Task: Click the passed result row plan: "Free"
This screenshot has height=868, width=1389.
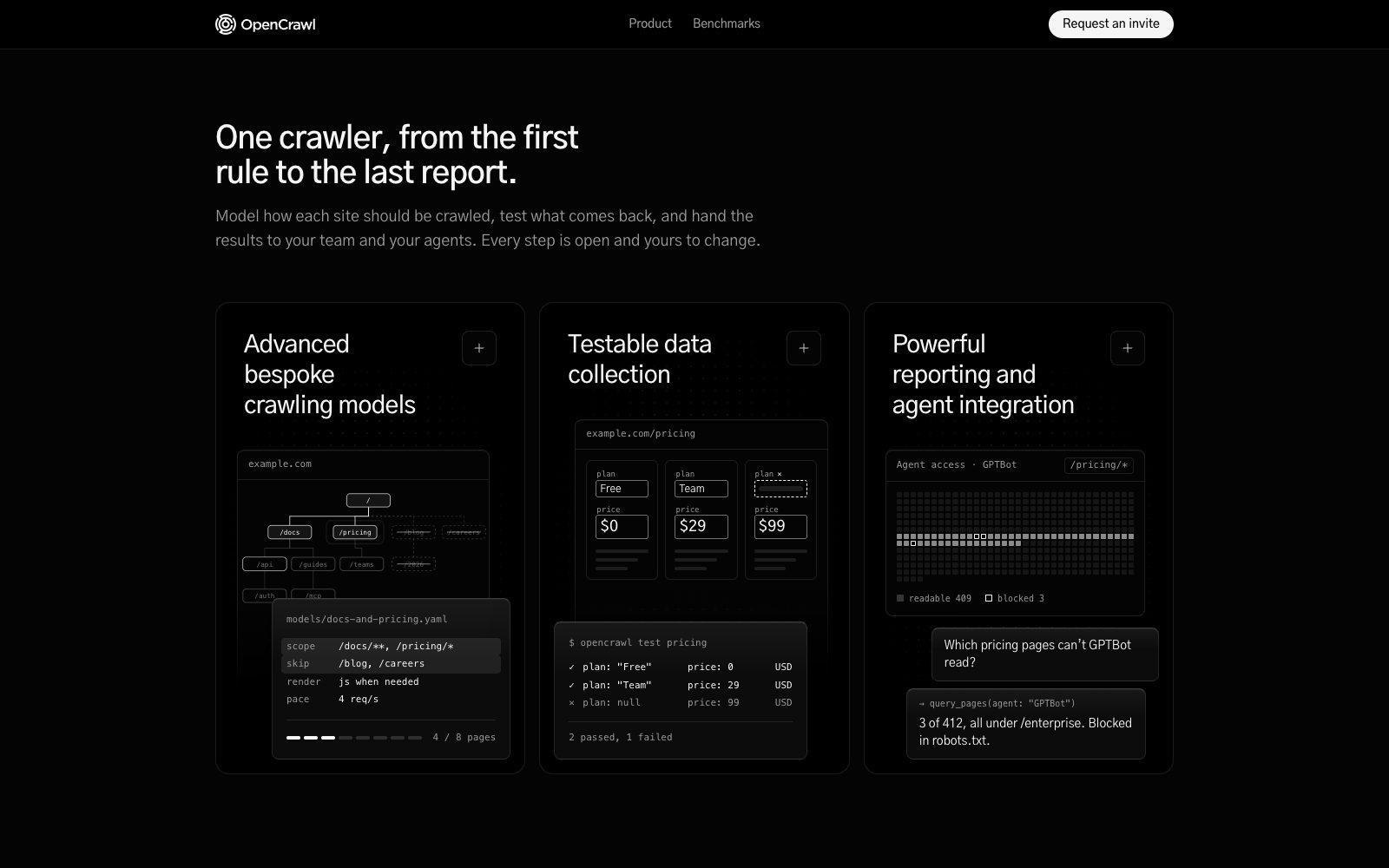Action: coord(681,667)
